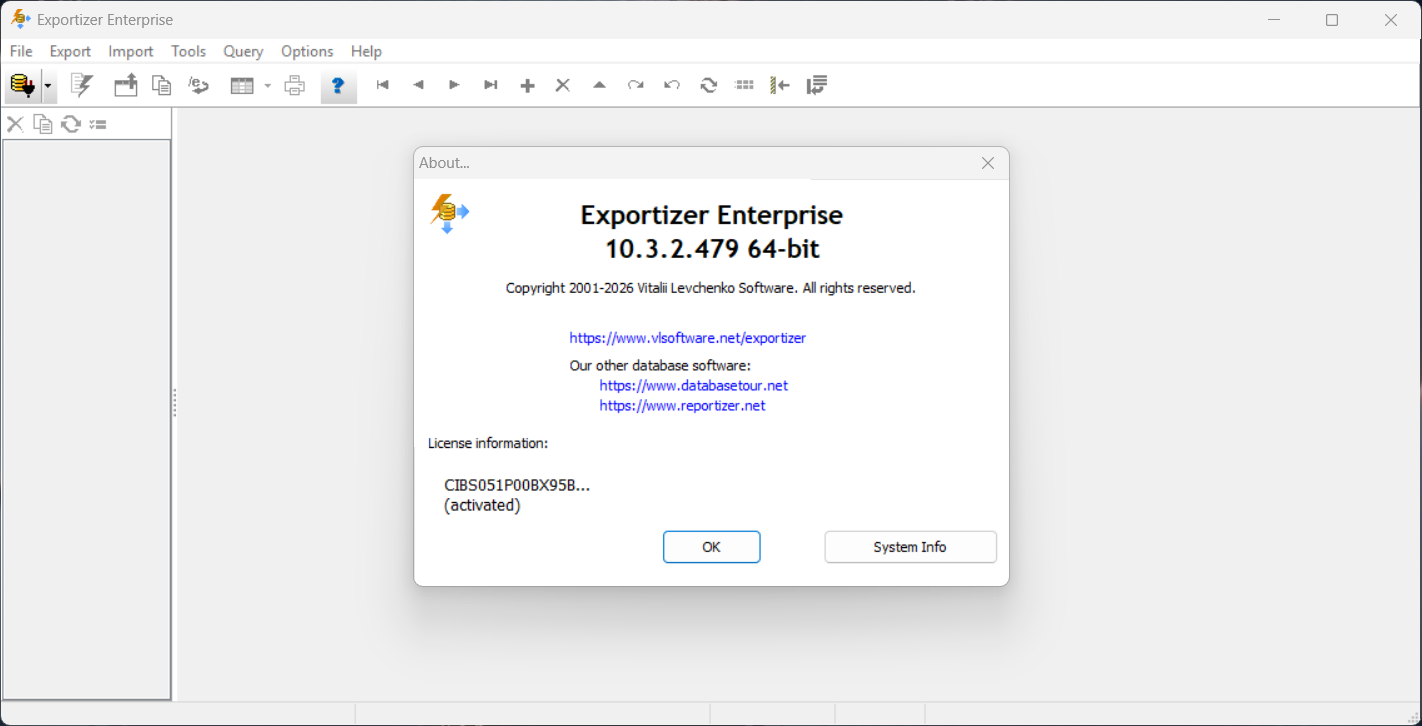Viewport: 1422px width, 726px height.
Task: Click the Copy to clipboard toolbar icon
Action: (x=162, y=86)
